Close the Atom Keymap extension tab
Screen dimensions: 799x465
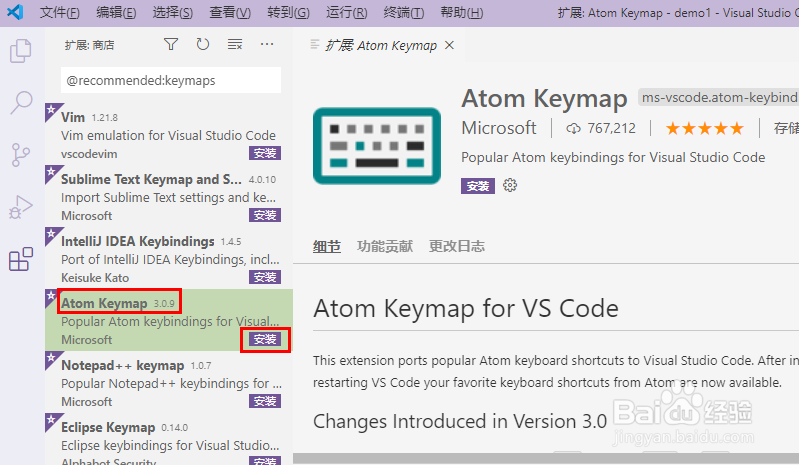click(x=449, y=45)
